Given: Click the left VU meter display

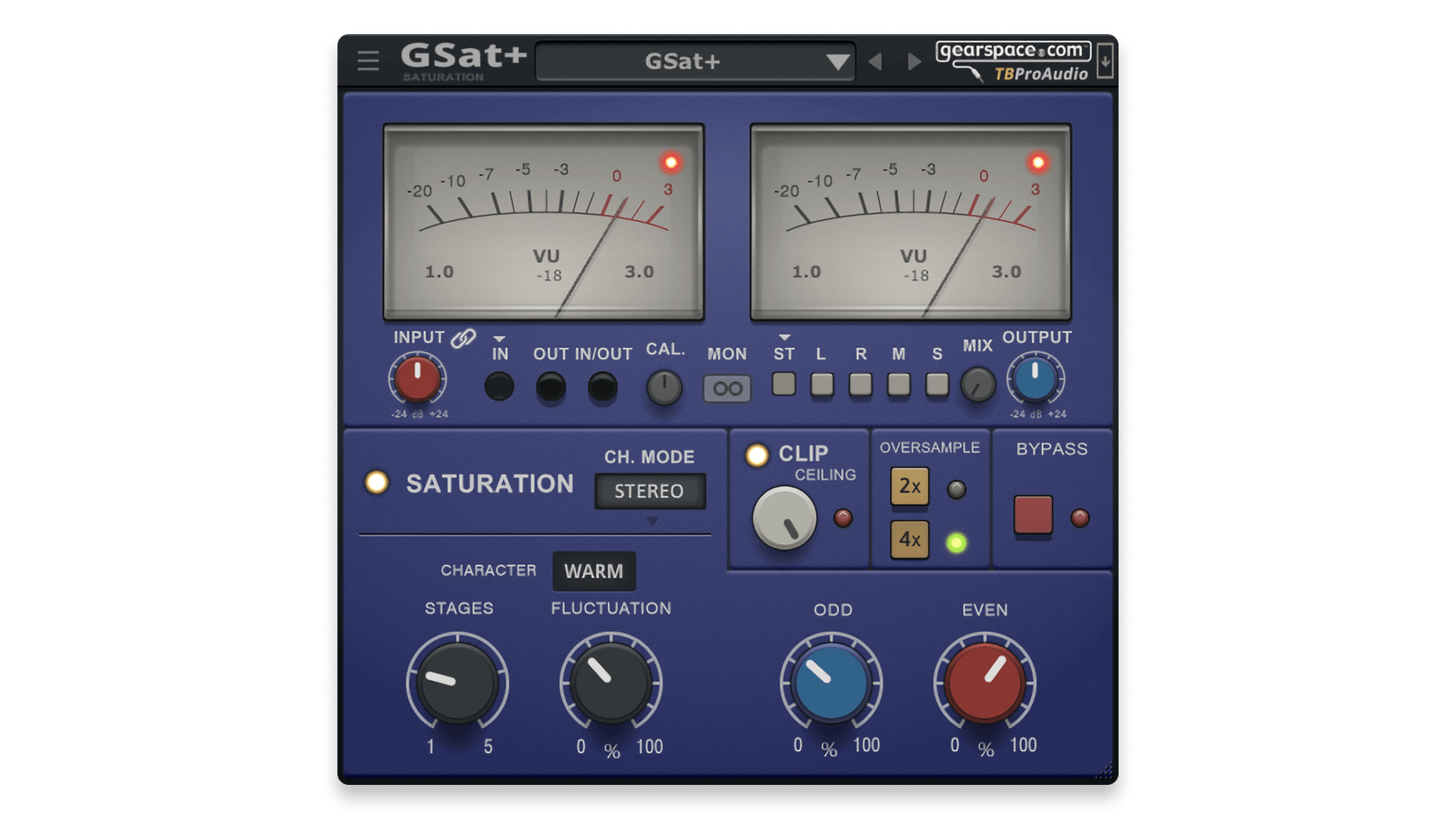Looking at the screenshot, I should pyautogui.click(x=544, y=221).
